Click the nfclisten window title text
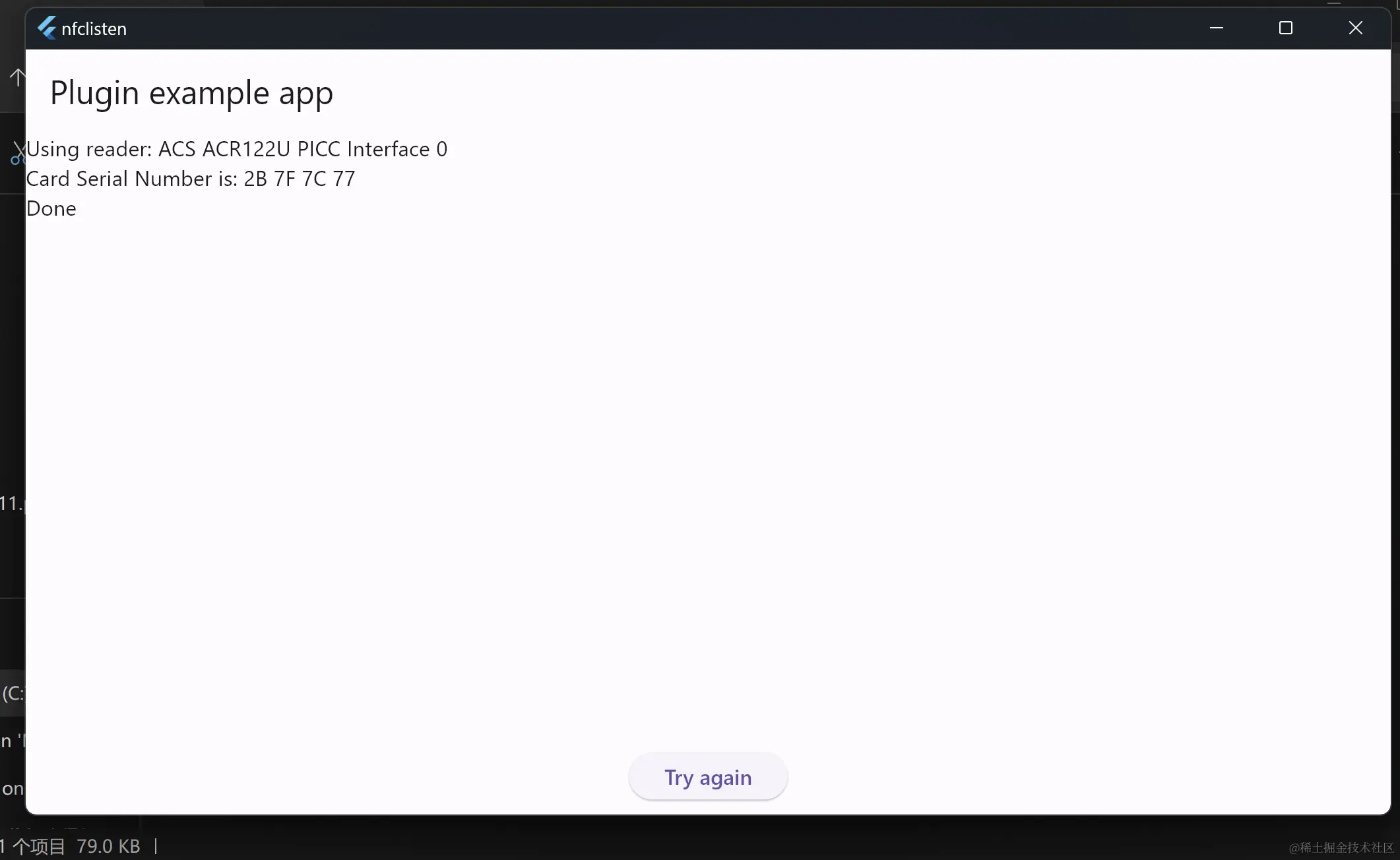 (x=94, y=29)
